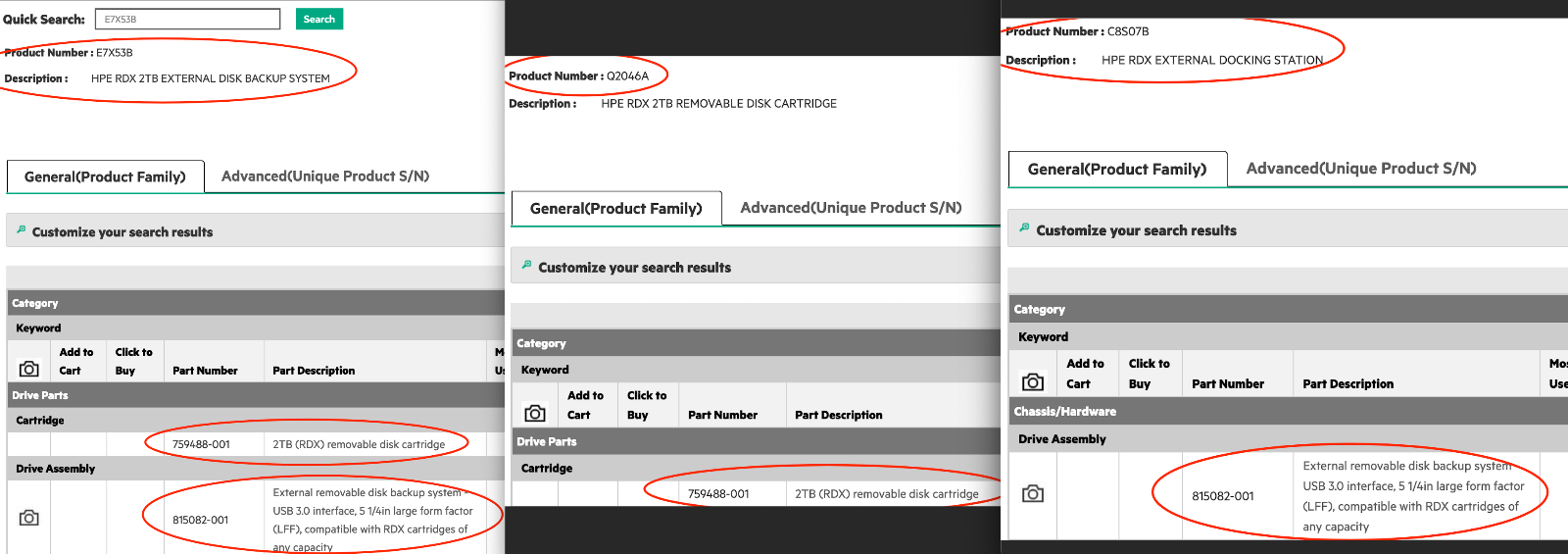The width and height of the screenshot is (1568, 554).
Task: Click 'Drive Parts' category row on Q2046A page
Action: coord(756,441)
